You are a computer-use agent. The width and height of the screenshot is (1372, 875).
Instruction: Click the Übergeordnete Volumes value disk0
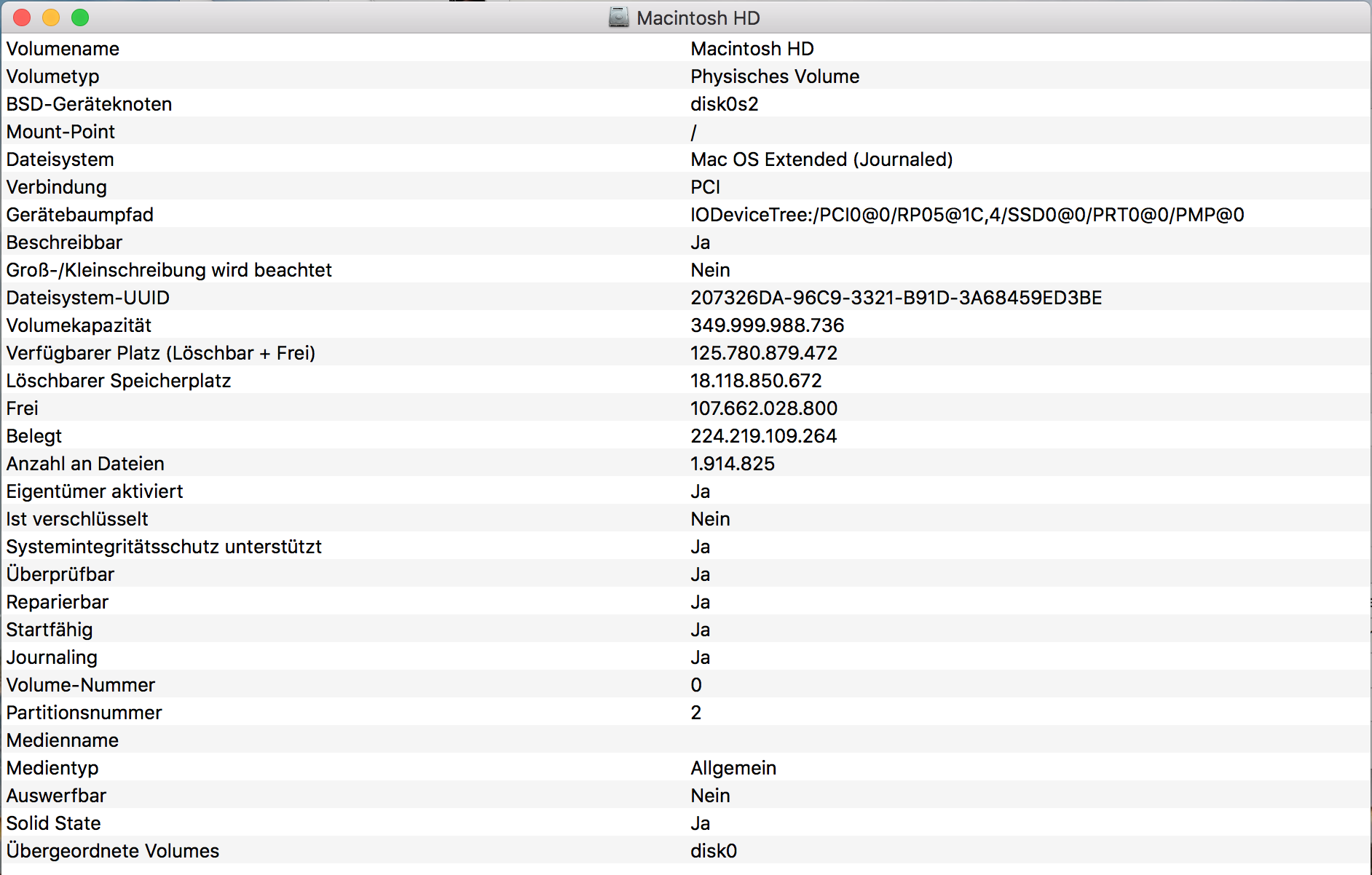click(x=713, y=851)
